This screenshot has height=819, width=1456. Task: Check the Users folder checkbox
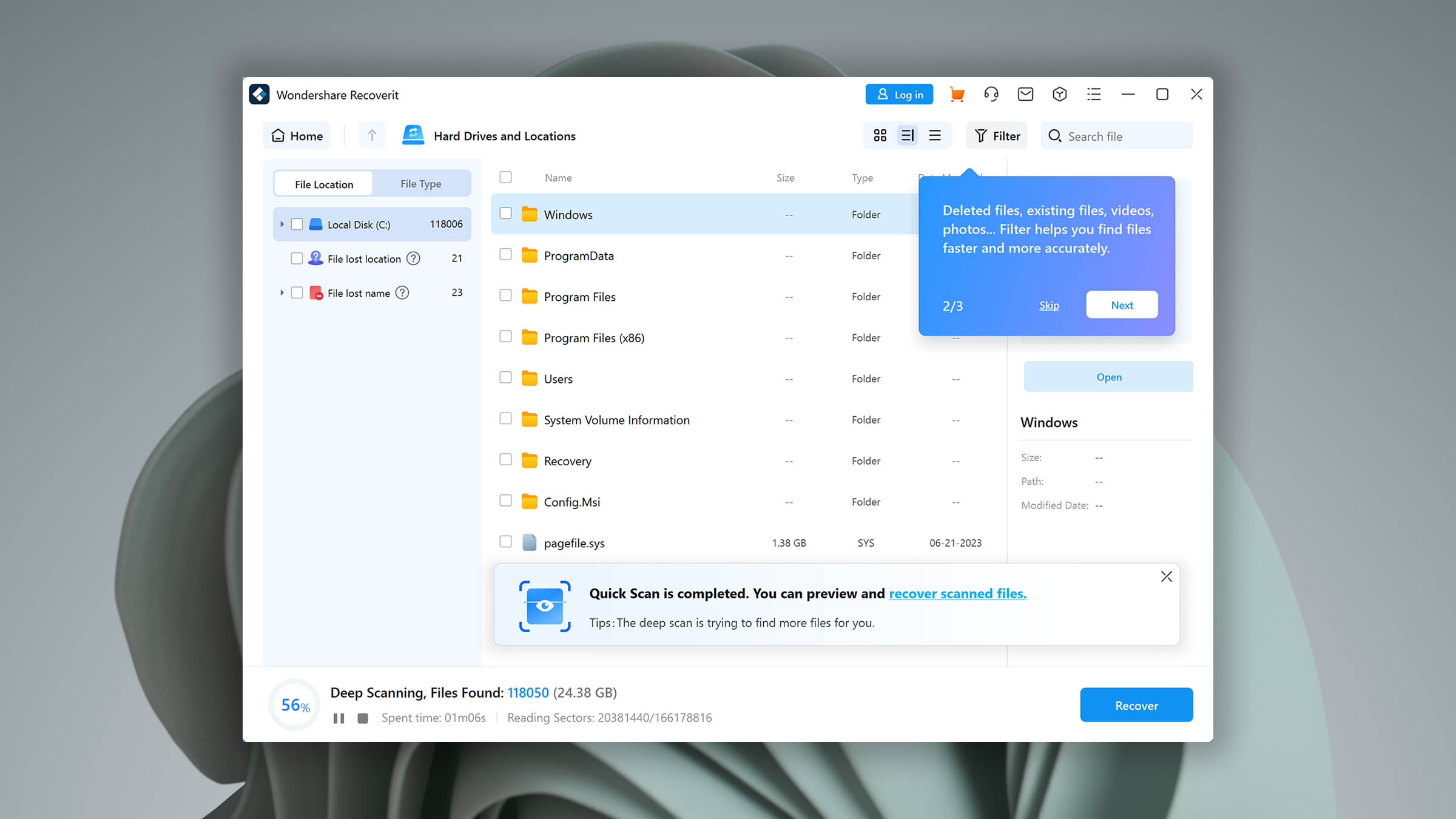point(505,377)
